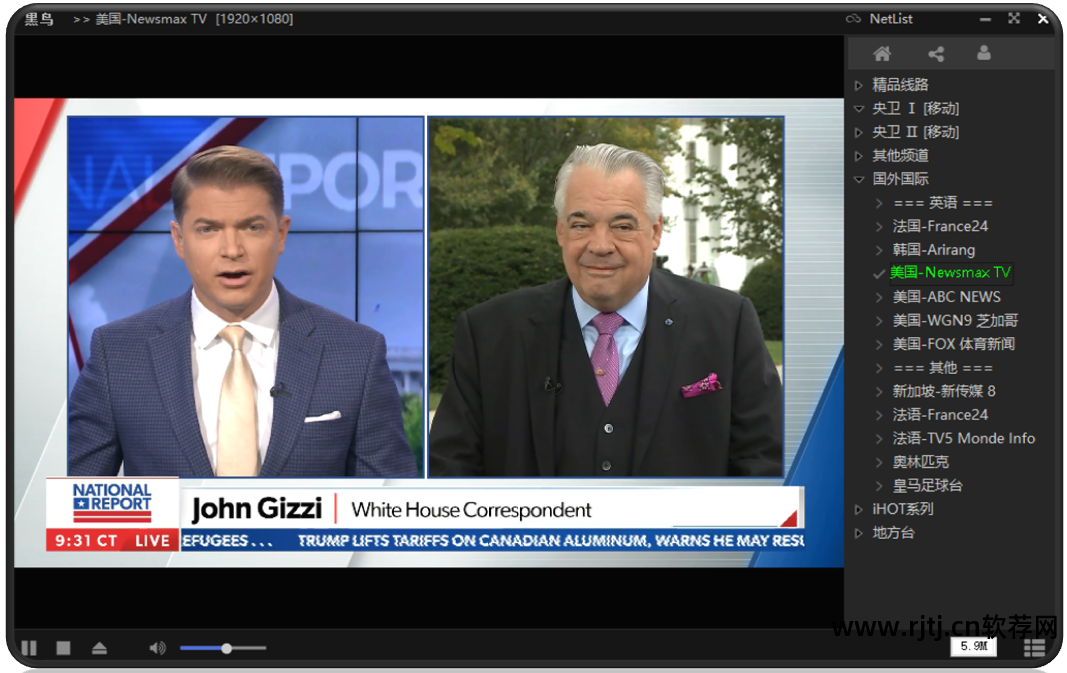Click the 5.9M bitrate status box

pyautogui.click(x=973, y=646)
